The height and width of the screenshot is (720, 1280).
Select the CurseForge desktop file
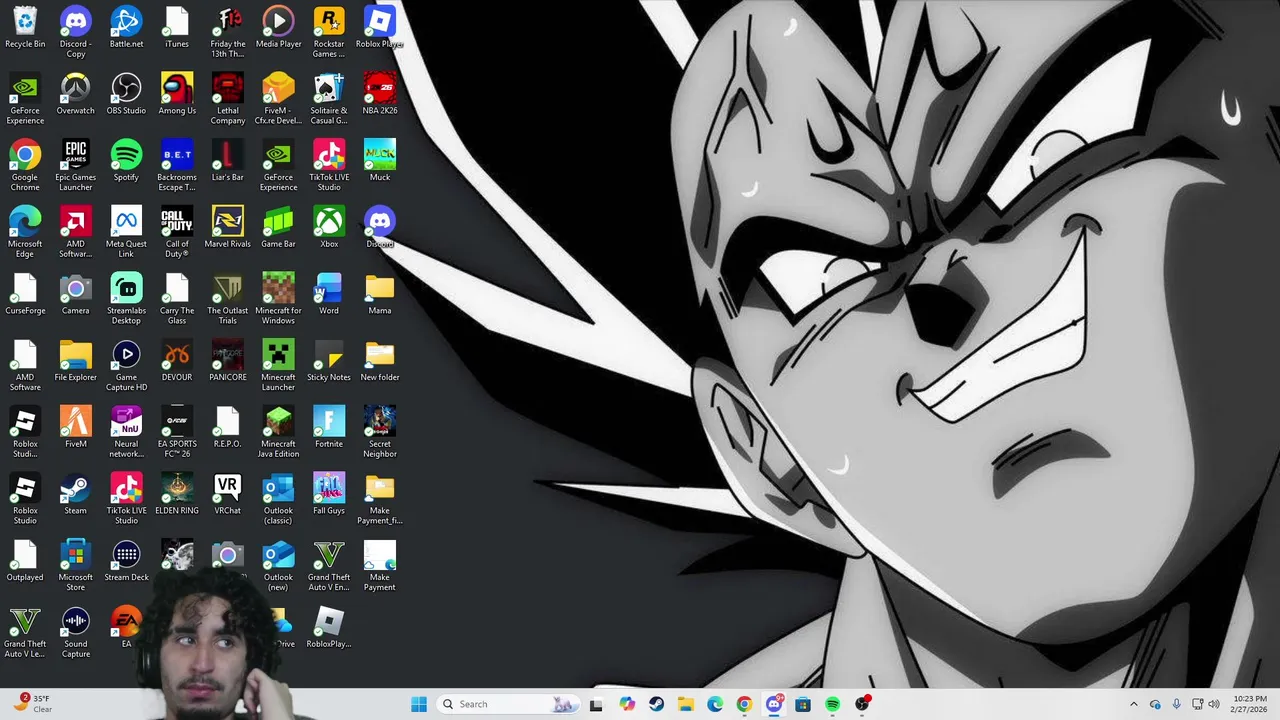25,295
